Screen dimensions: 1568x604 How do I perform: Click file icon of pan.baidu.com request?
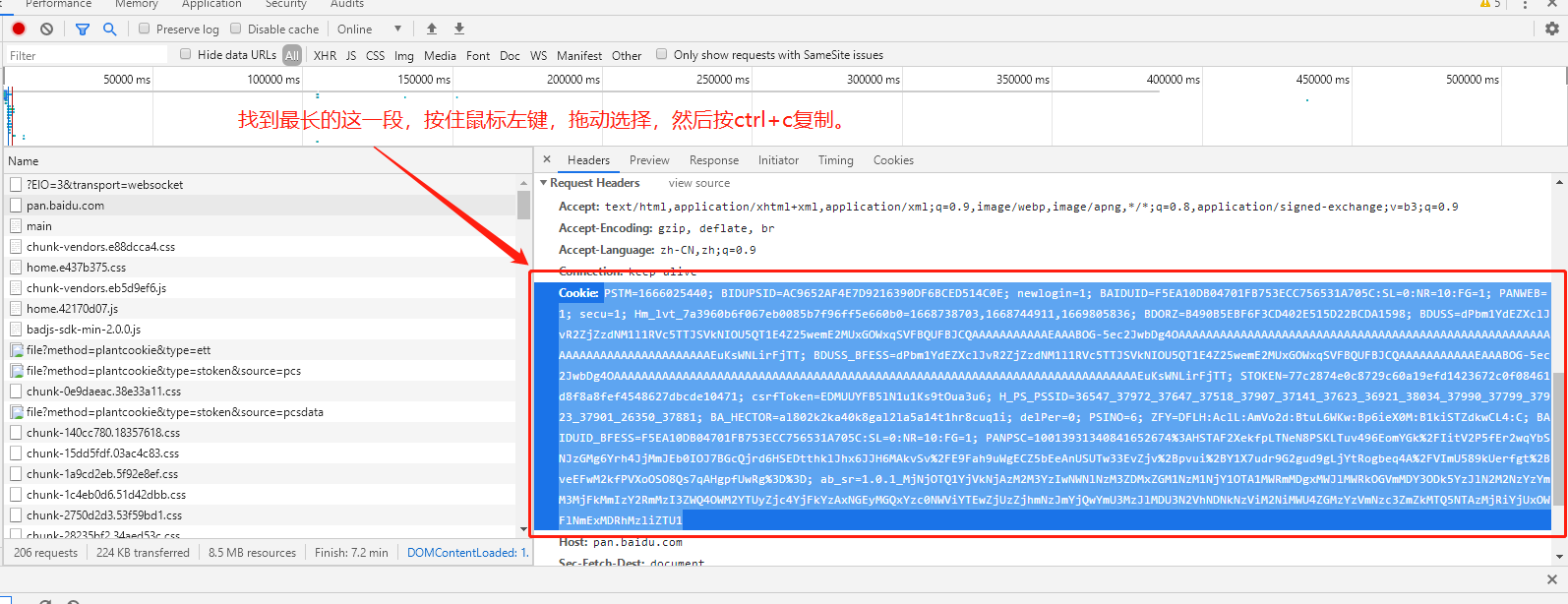pos(16,206)
